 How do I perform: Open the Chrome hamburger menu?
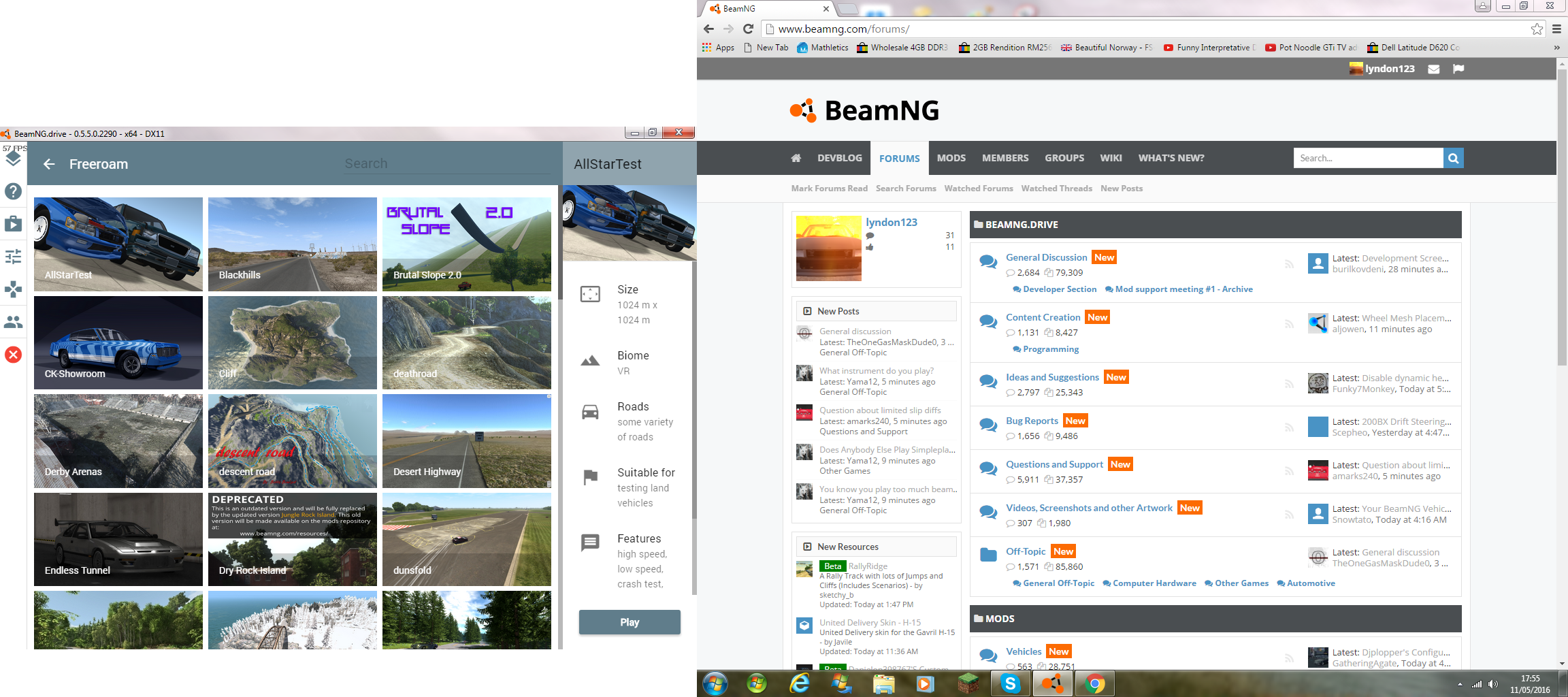coord(1556,29)
